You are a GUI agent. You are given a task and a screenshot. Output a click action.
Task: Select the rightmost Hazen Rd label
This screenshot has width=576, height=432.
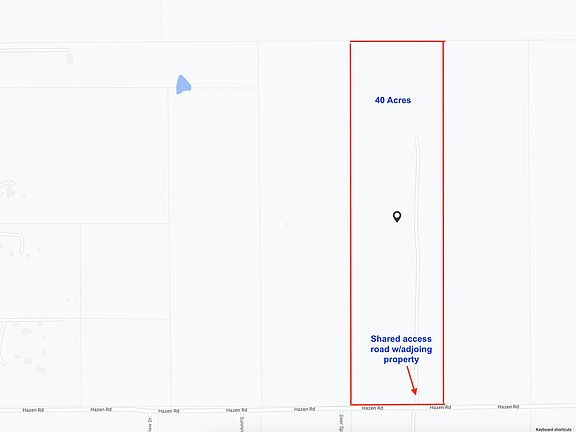[508, 407]
